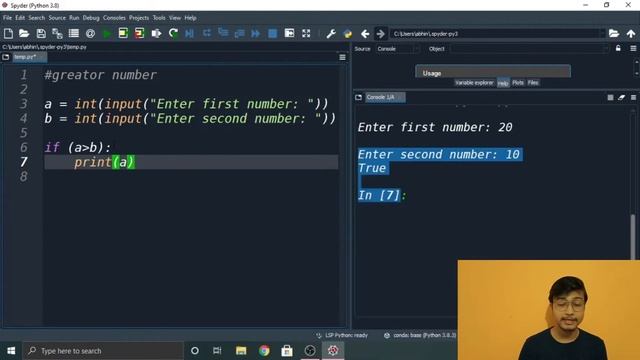Screen dimensions: 640x360
Task: Open the Tools menu
Action: pos(159,18)
